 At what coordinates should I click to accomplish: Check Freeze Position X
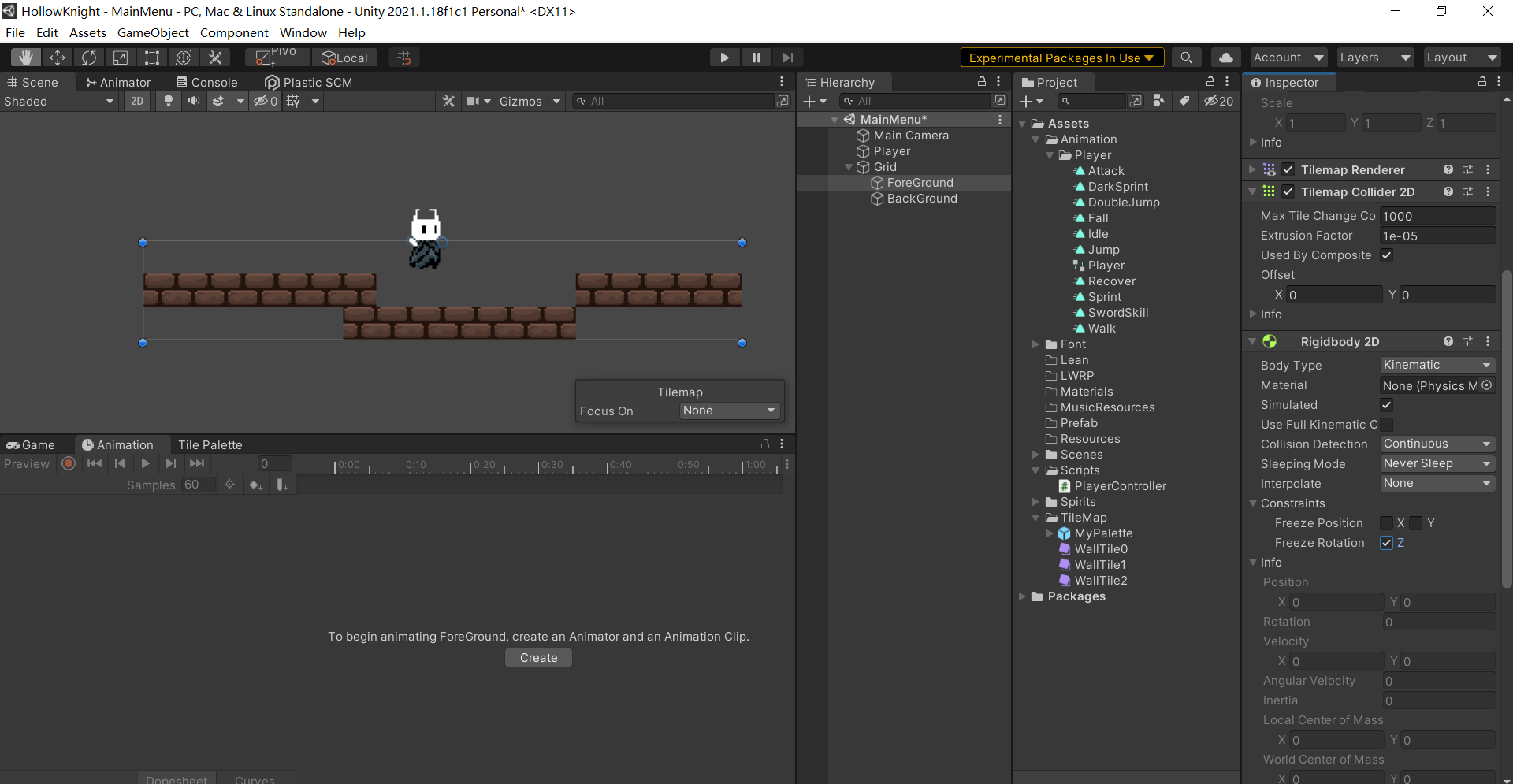click(x=1387, y=523)
